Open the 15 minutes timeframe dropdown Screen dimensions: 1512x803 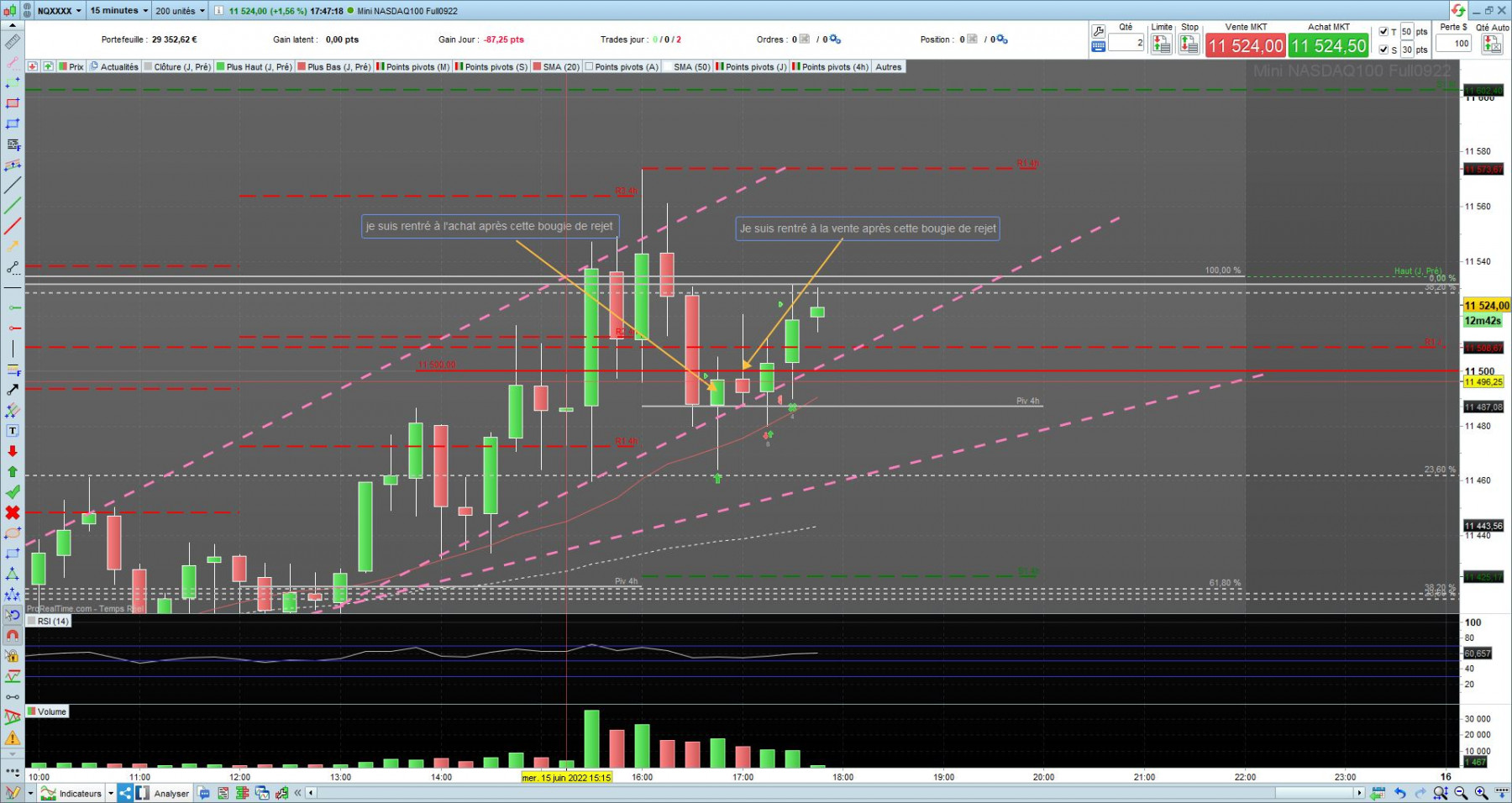pos(118,10)
